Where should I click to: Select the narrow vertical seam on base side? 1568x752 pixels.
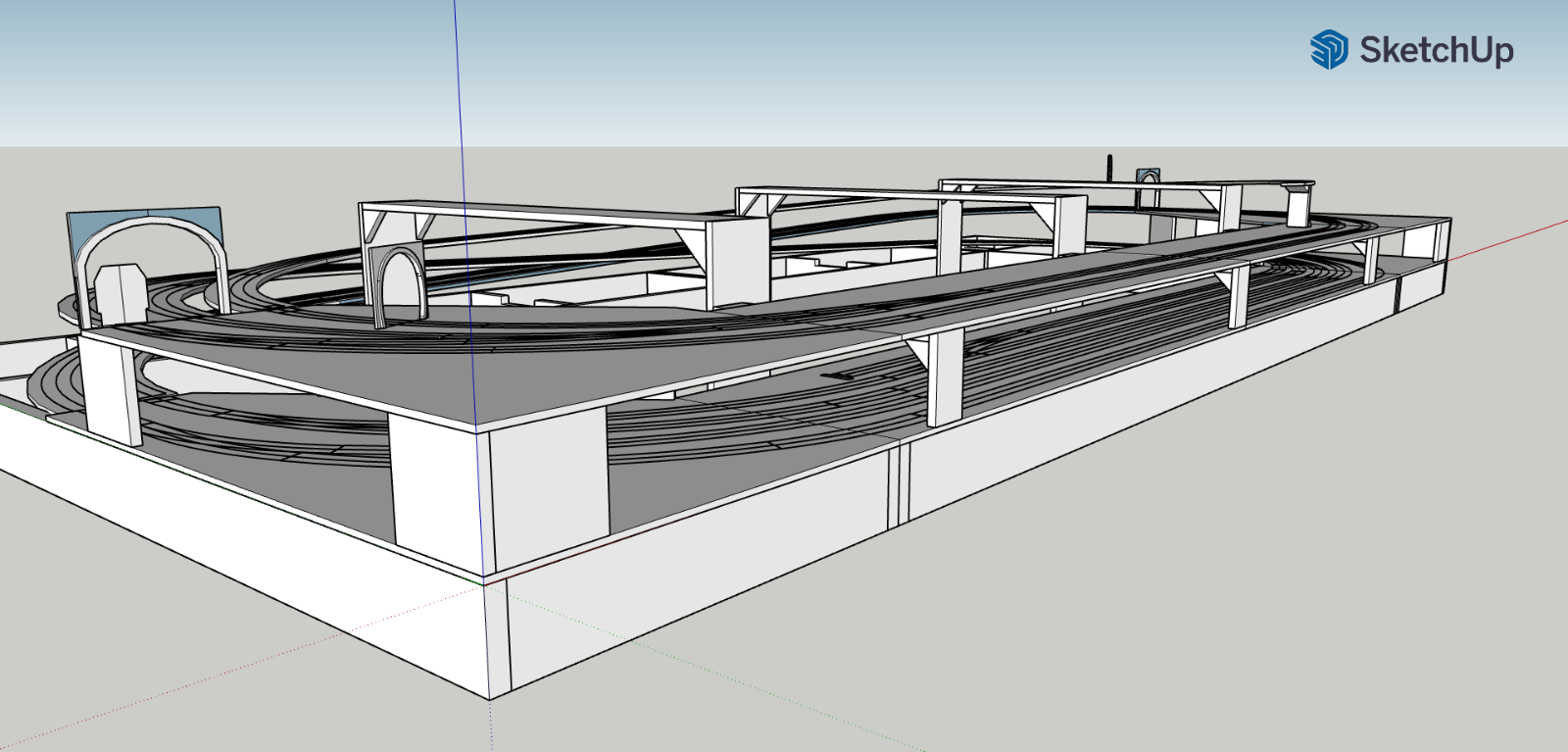point(899,485)
